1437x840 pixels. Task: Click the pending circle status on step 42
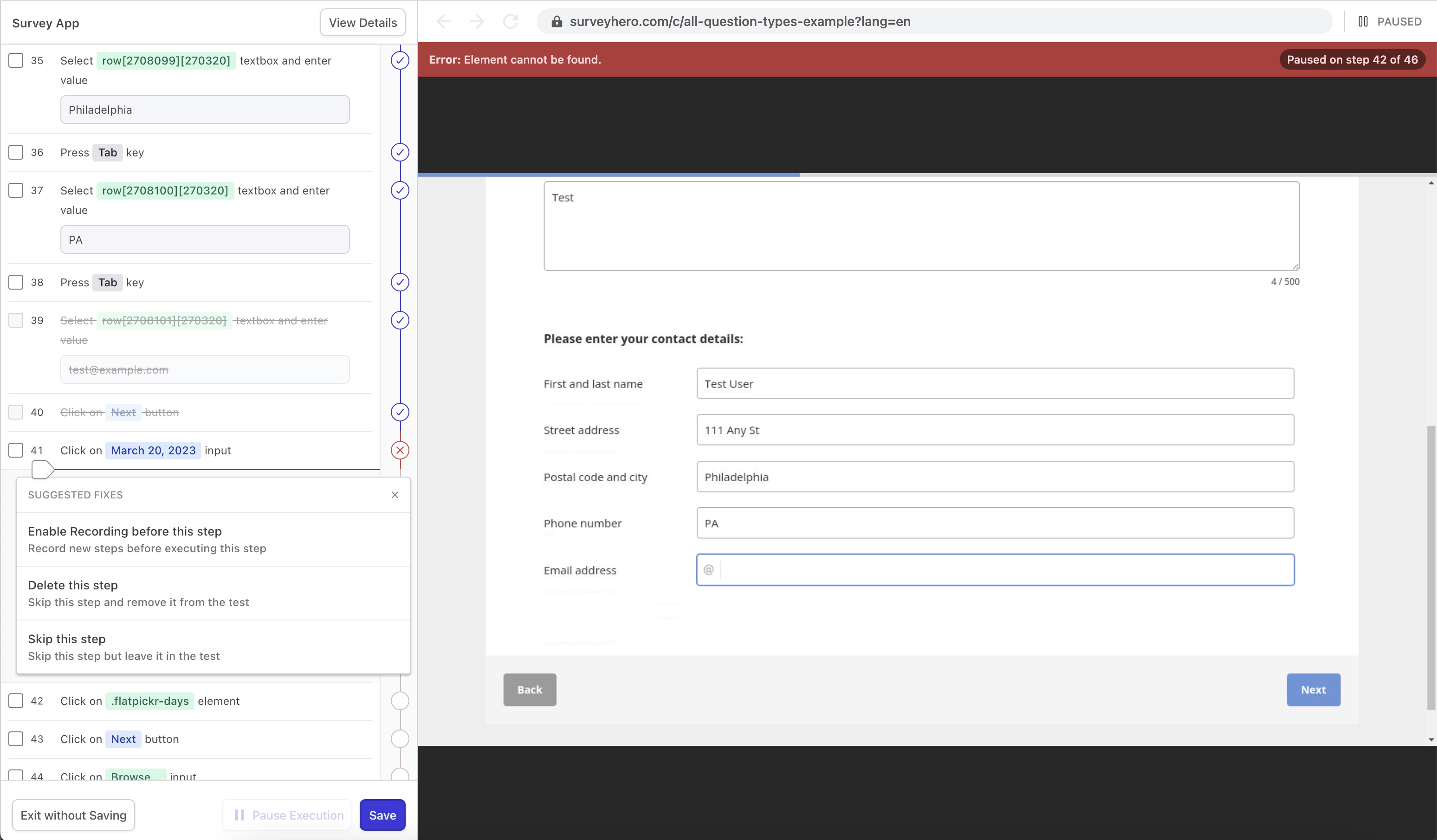(400, 701)
